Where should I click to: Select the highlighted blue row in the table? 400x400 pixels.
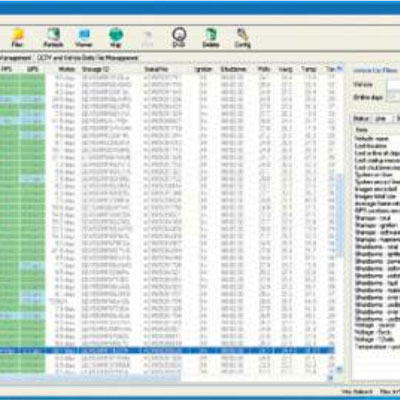[x=167, y=351]
